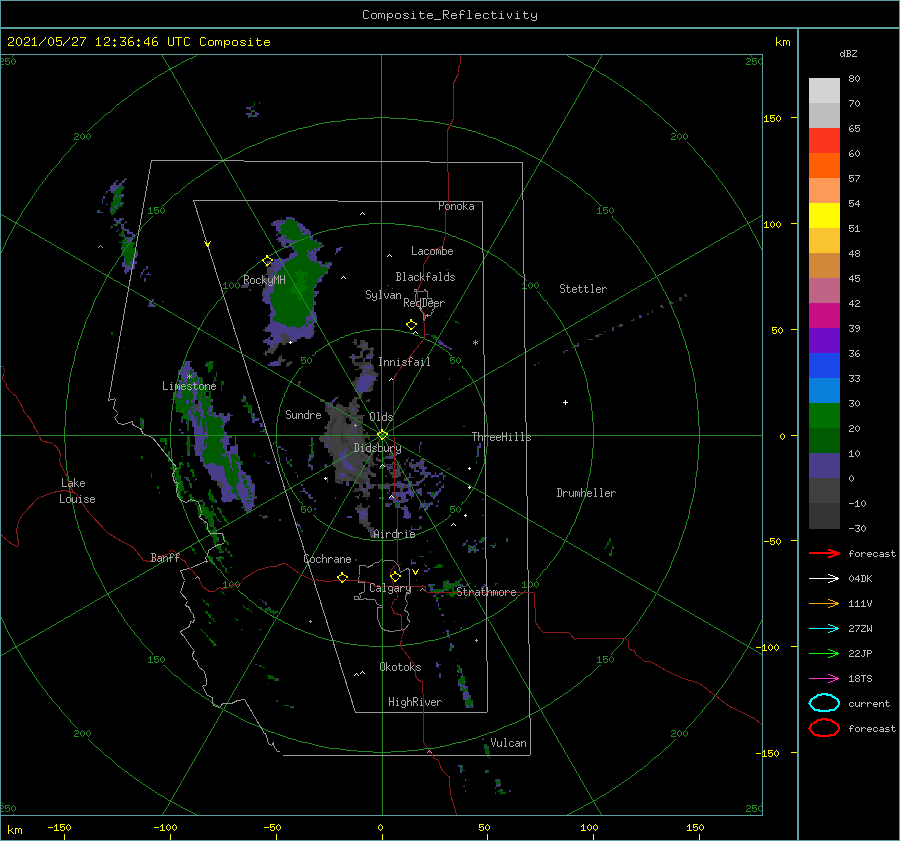Click the Lake Louise label

pos(77,491)
